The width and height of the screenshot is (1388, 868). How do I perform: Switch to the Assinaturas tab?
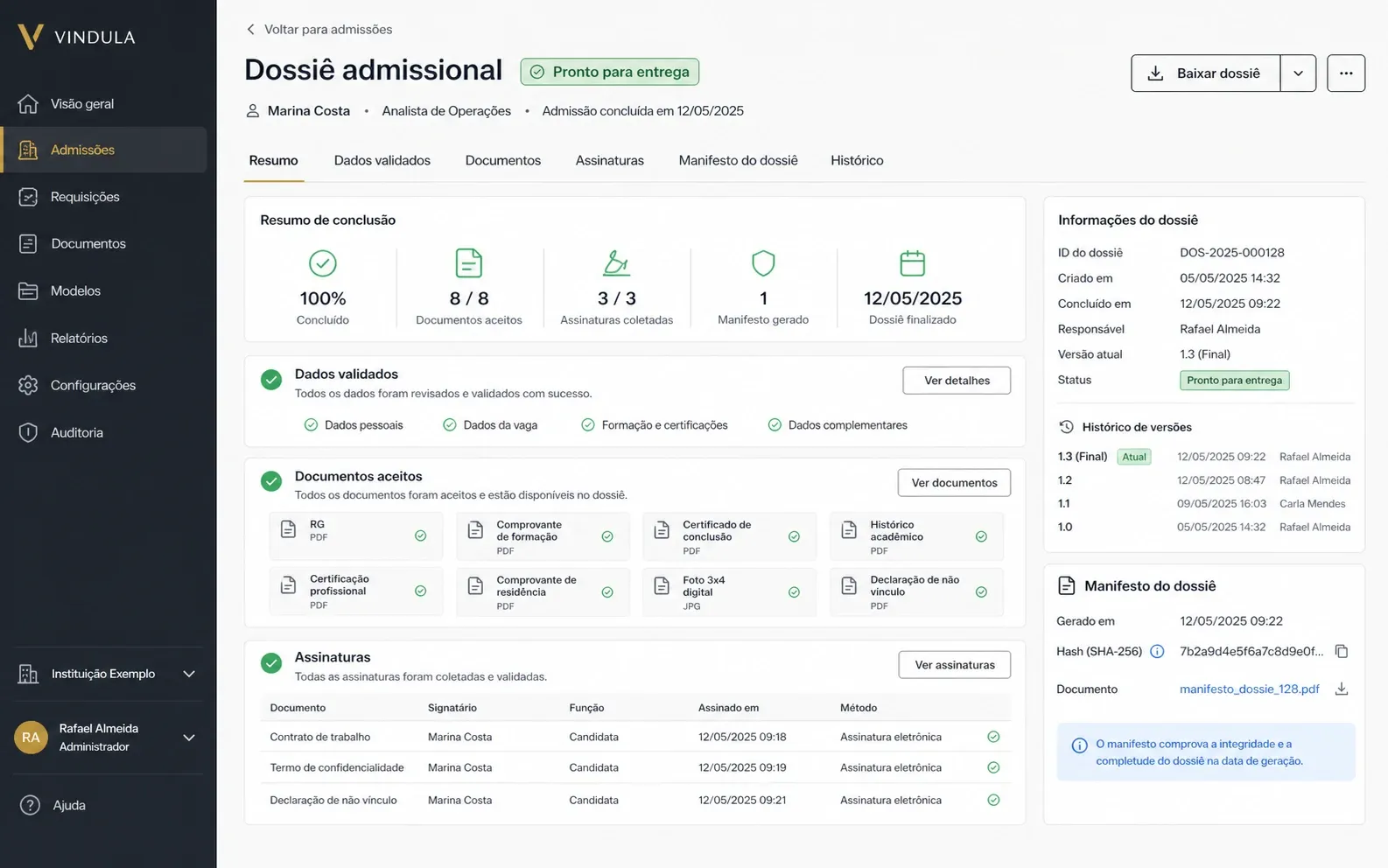pyautogui.click(x=609, y=160)
